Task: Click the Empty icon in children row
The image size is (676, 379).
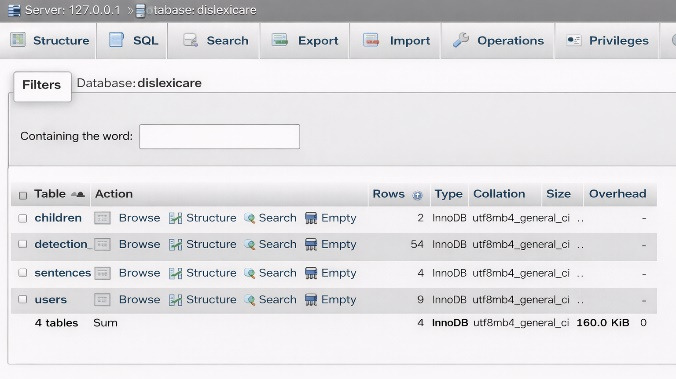Action: [311, 218]
